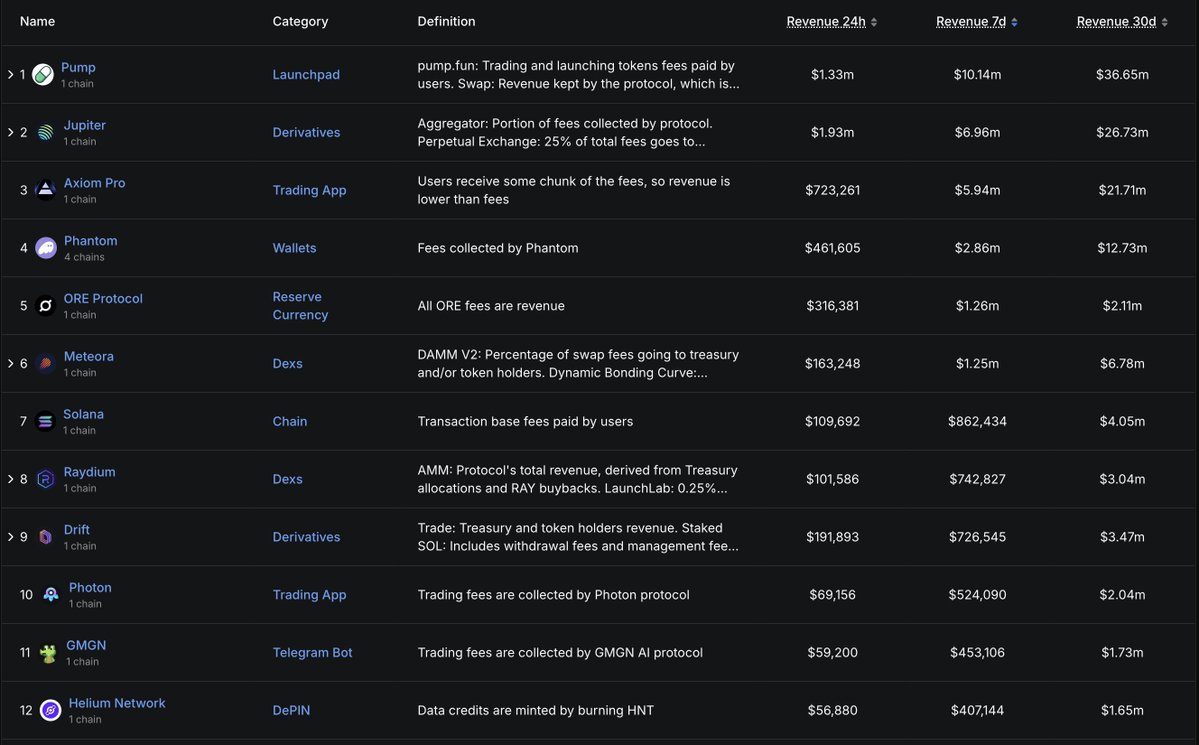Screen dimensions: 1199x745
Task: Click the GMGN frog logo icon
Action: click(48, 653)
